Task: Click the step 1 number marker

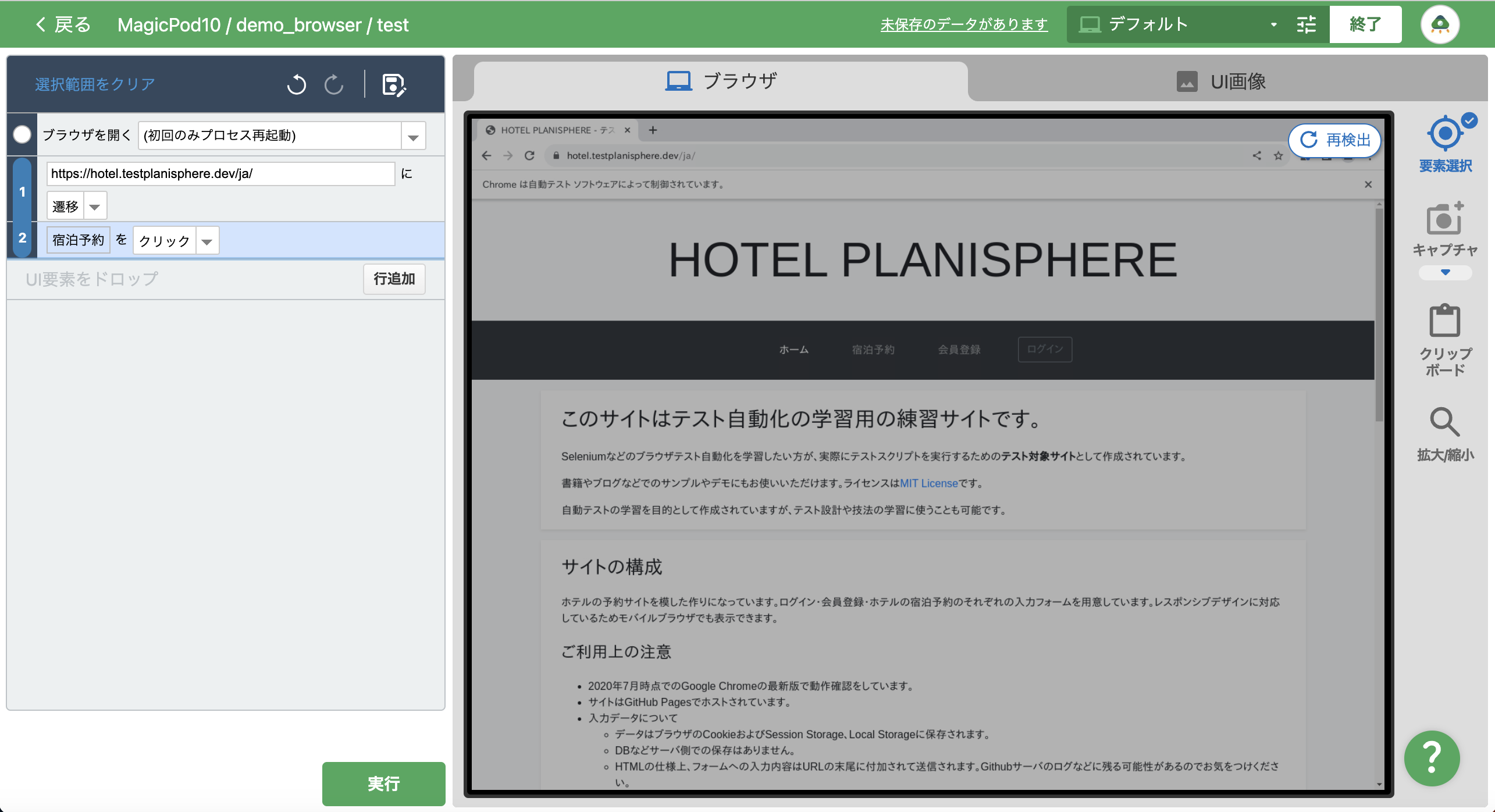Action: (x=22, y=191)
